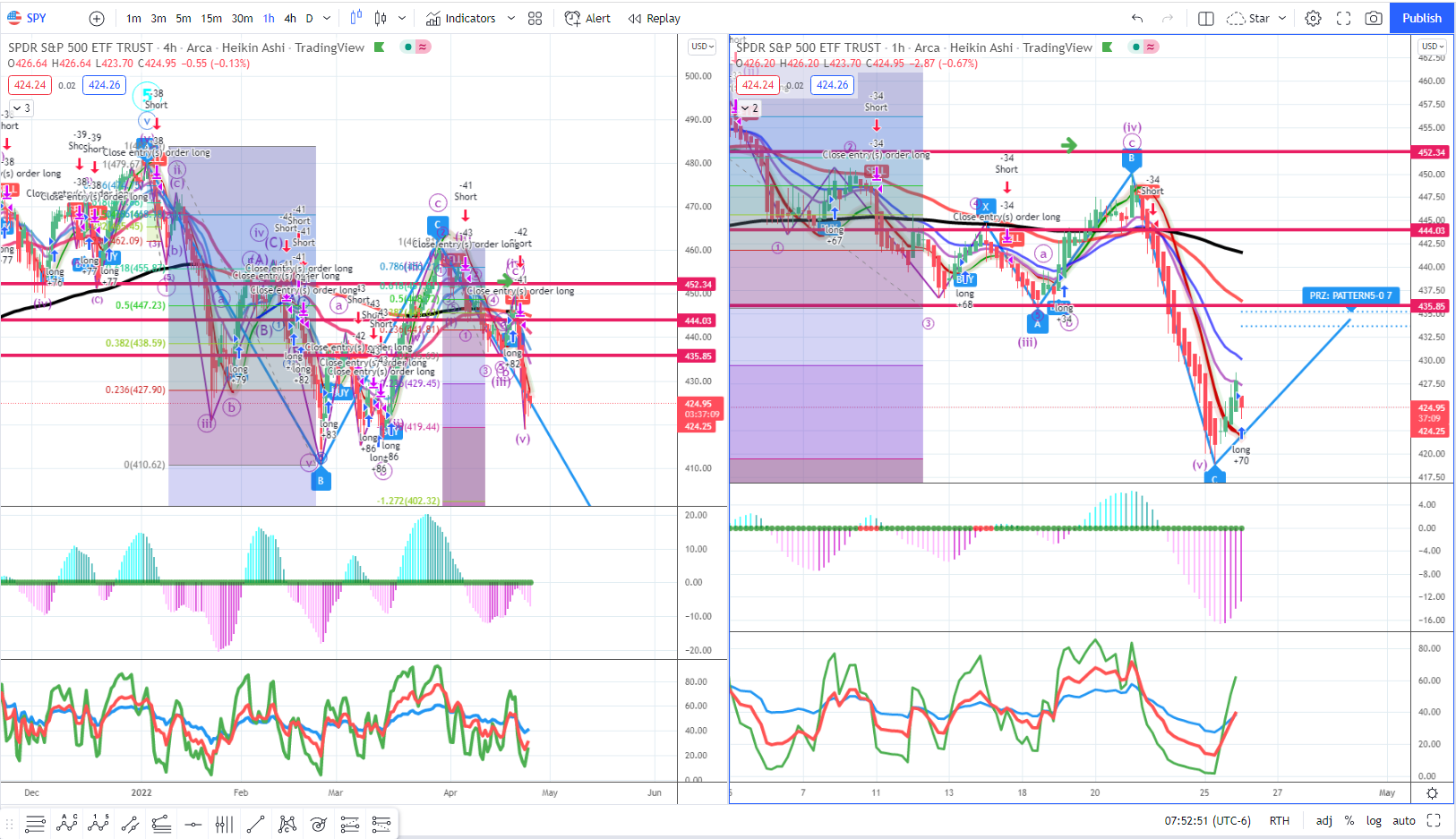Select the XABCD pattern tool
Image resolution: width=1456 pixels, height=839 pixels.
coord(287,824)
